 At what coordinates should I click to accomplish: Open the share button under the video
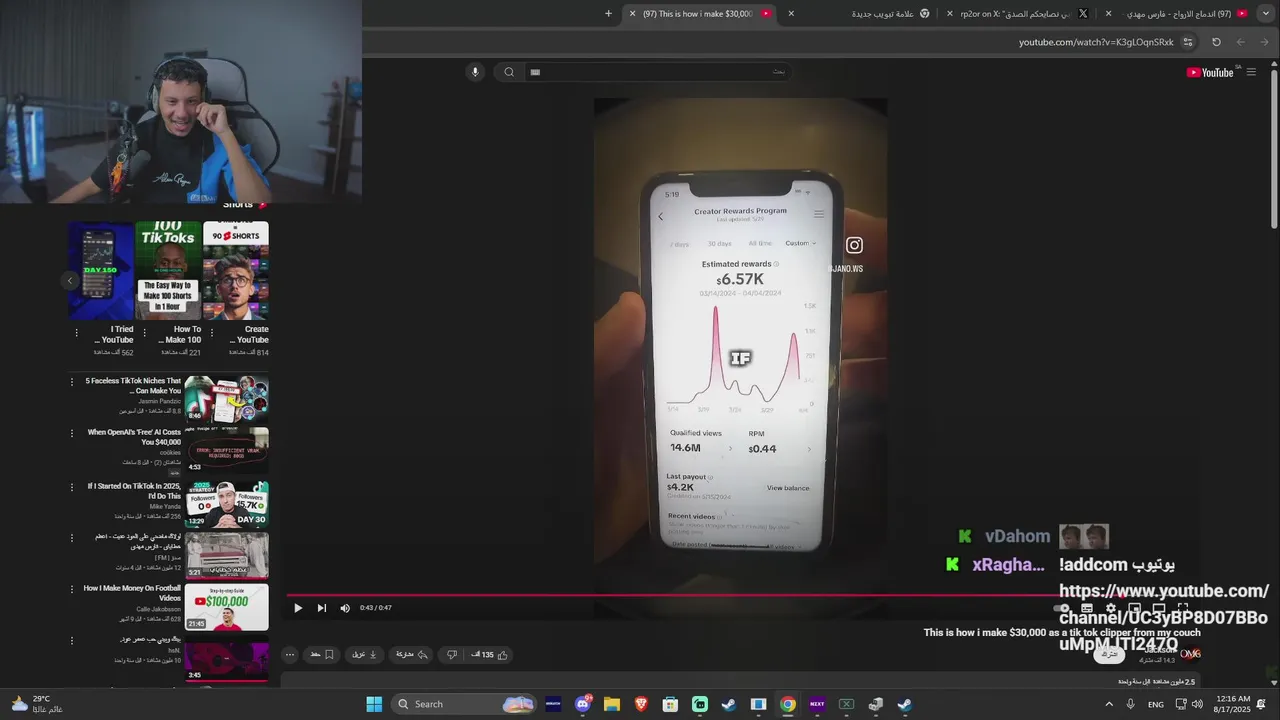411,655
